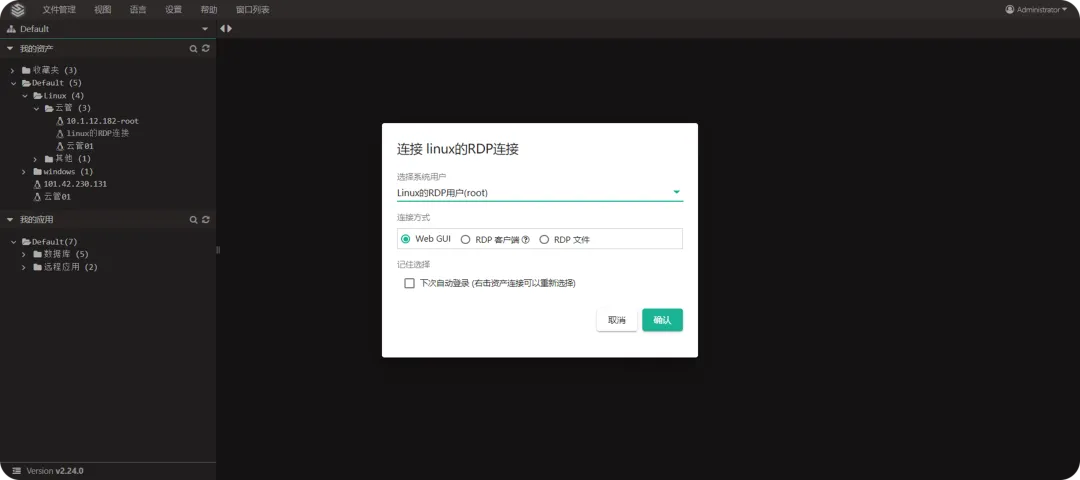Open the Administrator account dropdown
The height and width of the screenshot is (480, 1080).
click(x=1036, y=10)
